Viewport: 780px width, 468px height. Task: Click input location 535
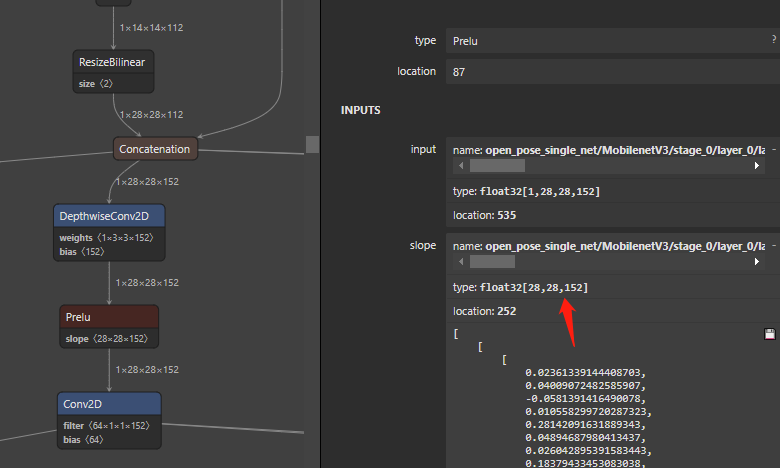[485, 215]
